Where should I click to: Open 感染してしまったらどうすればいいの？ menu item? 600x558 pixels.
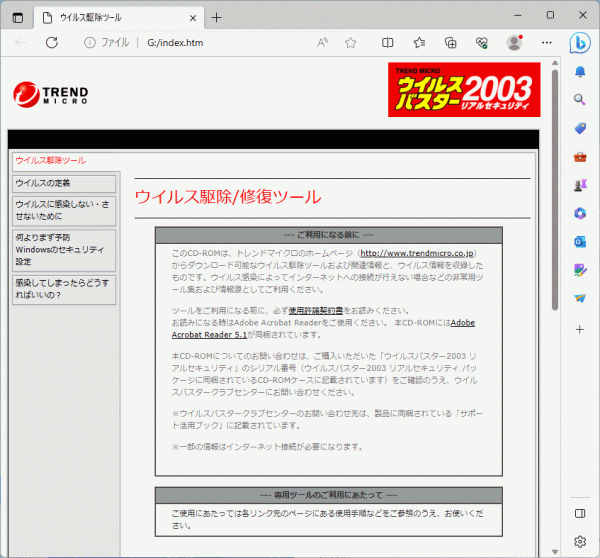pyautogui.click(x=64, y=289)
